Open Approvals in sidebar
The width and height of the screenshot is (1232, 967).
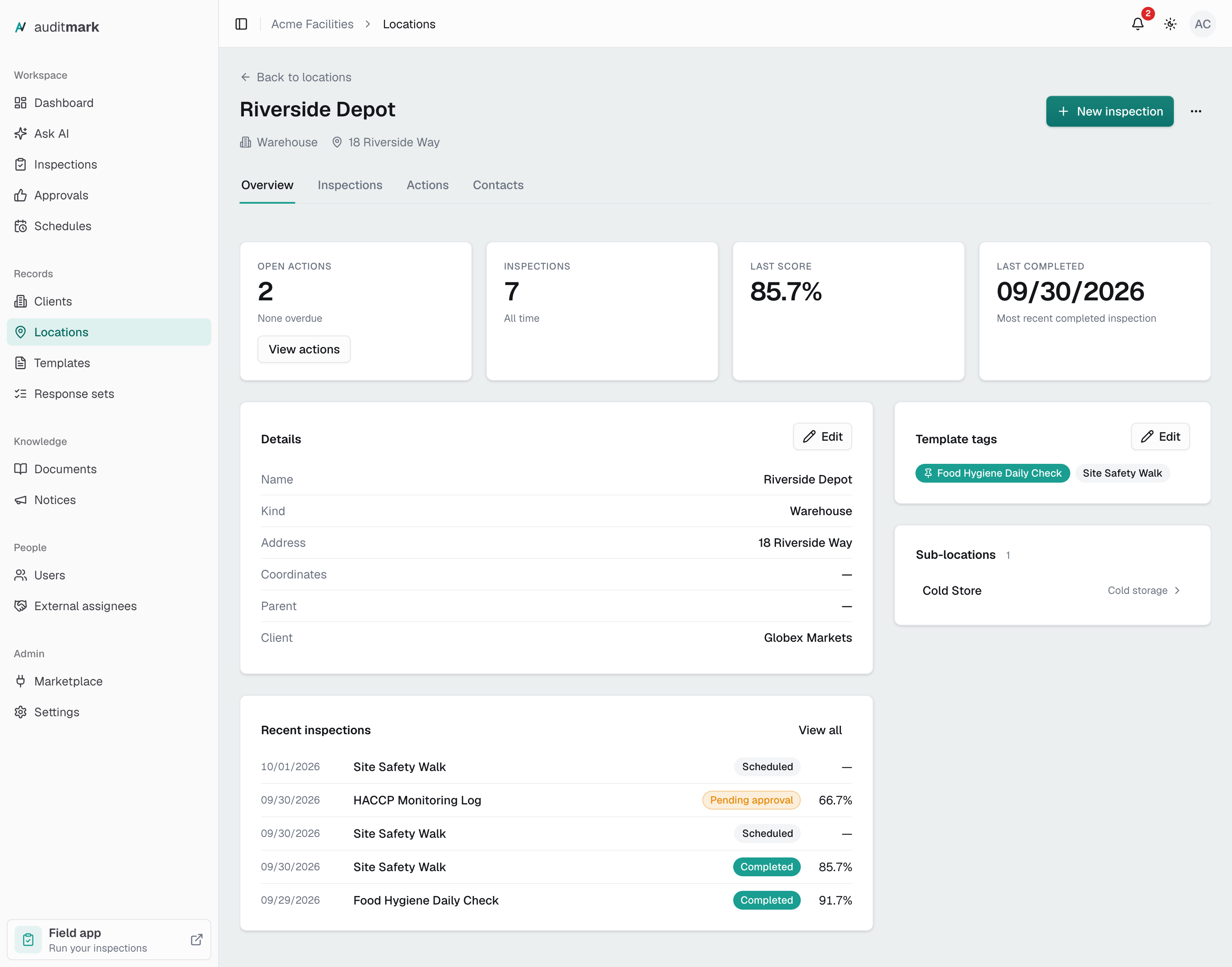pyautogui.click(x=109, y=195)
